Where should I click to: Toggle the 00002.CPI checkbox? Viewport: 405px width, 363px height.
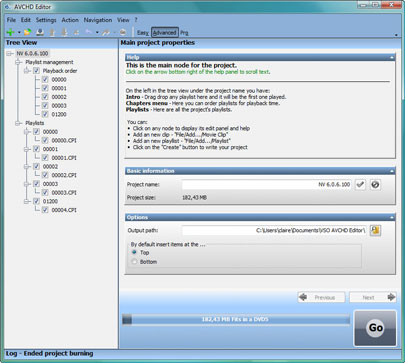click(45, 175)
